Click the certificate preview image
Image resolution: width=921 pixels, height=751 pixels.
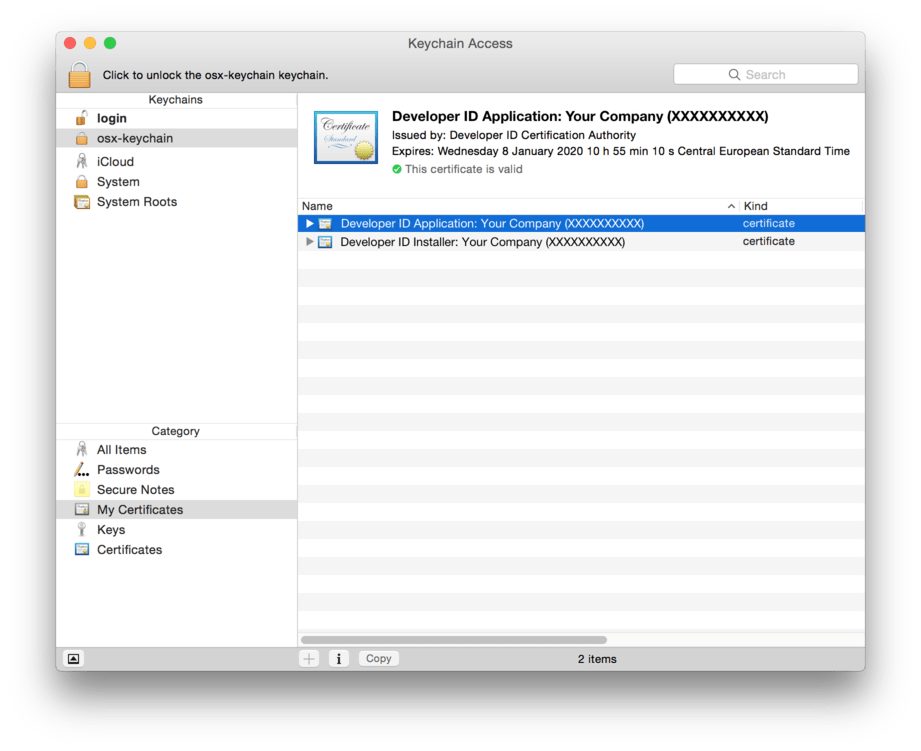345,137
